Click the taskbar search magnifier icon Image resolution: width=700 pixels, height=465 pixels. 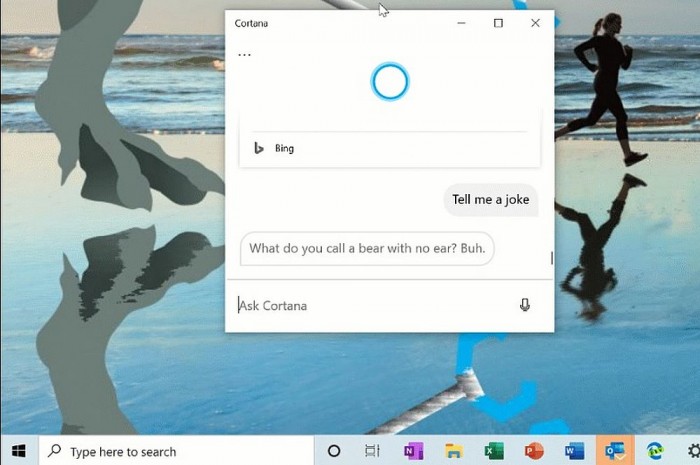[54, 451]
